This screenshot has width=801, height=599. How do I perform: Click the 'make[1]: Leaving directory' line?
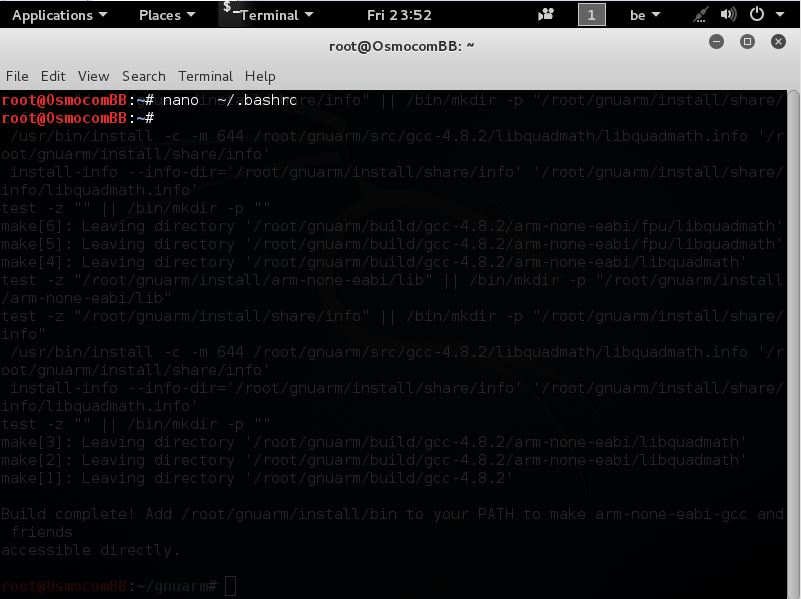(256, 478)
